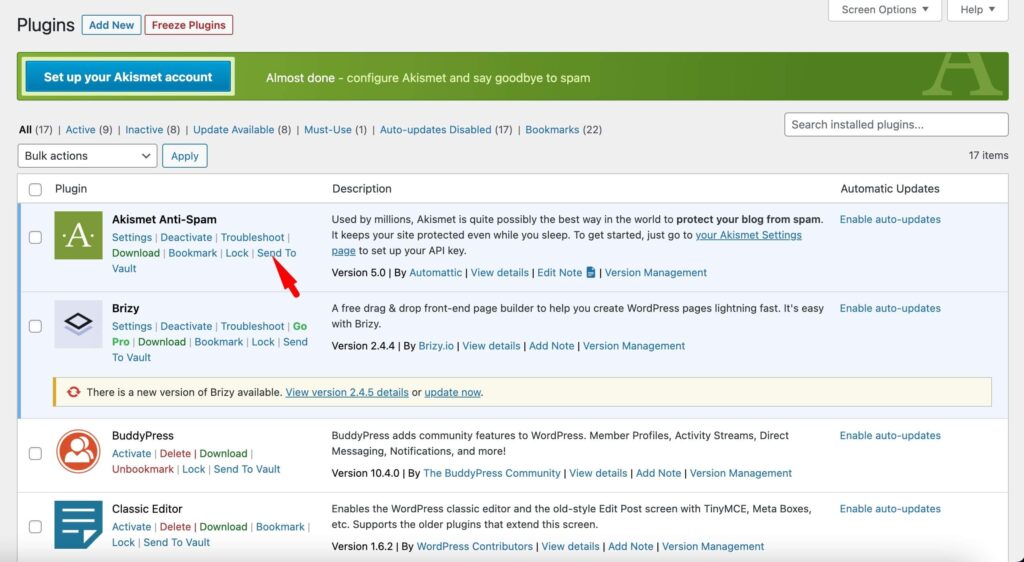Click the Brizy.io author link
Image resolution: width=1024 pixels, height=562 pixels.
pyautogui.click(x=436, y=346)
